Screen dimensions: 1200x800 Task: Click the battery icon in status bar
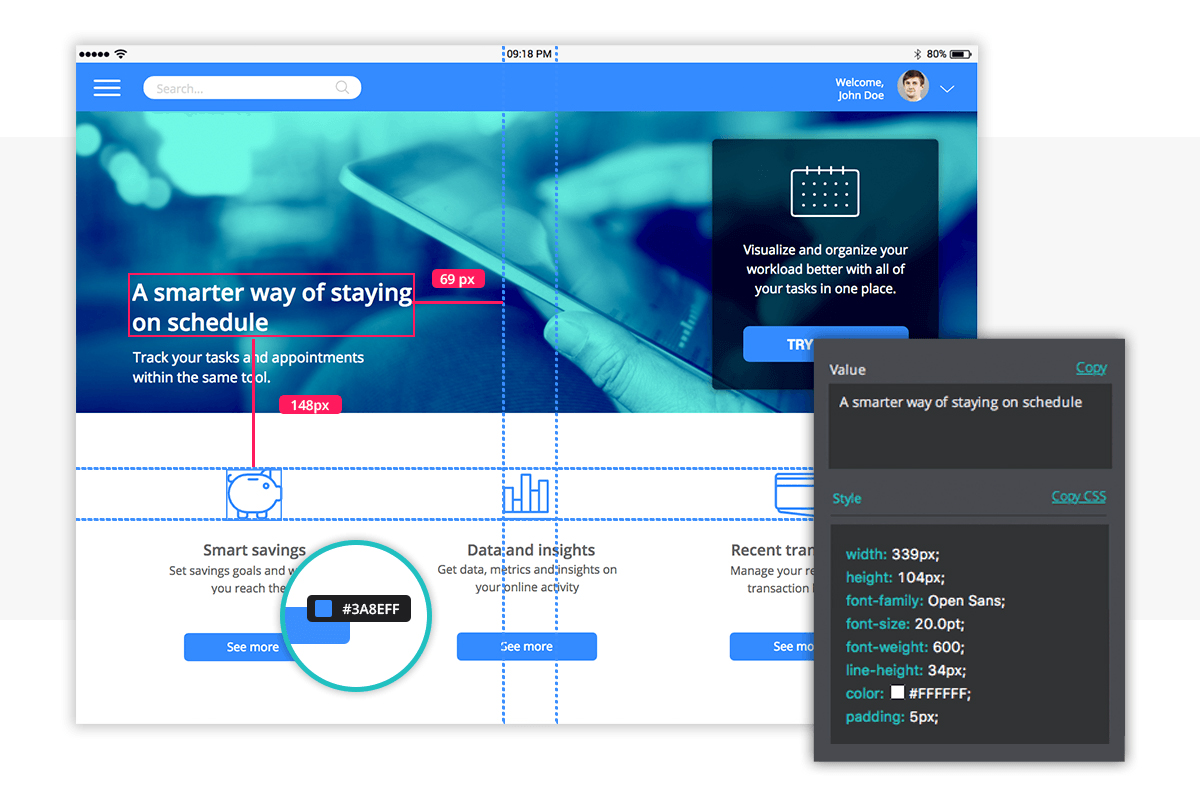click(961, 53)
